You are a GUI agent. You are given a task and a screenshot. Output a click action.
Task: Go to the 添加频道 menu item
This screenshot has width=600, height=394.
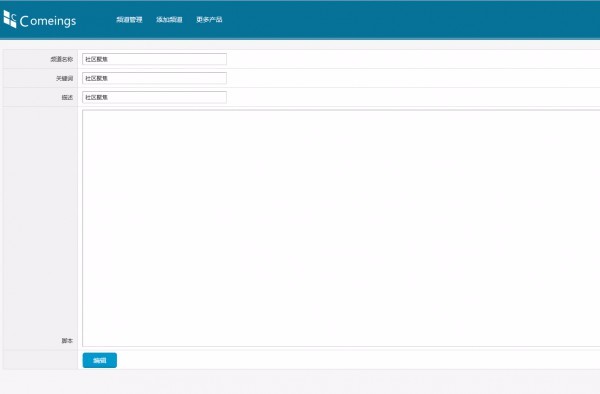coord(169,20)
